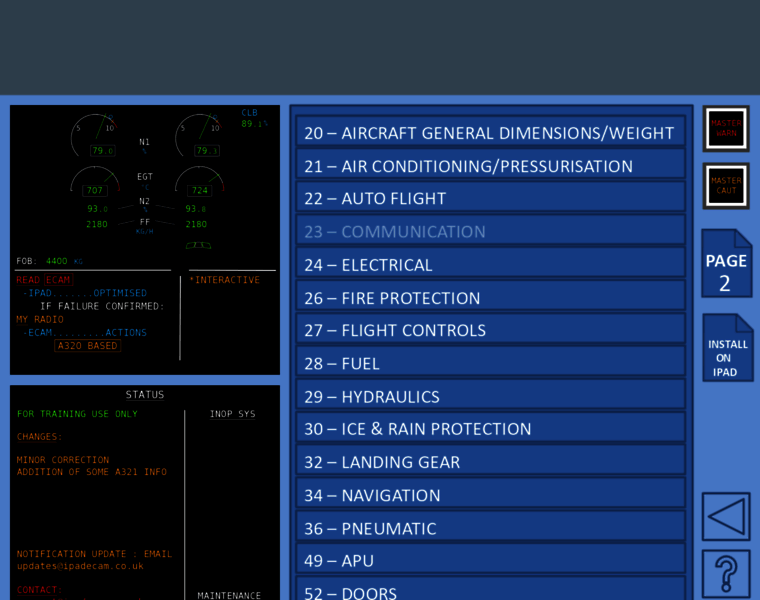Choose 22 – Auto Flight chapter

pos(490,199)
